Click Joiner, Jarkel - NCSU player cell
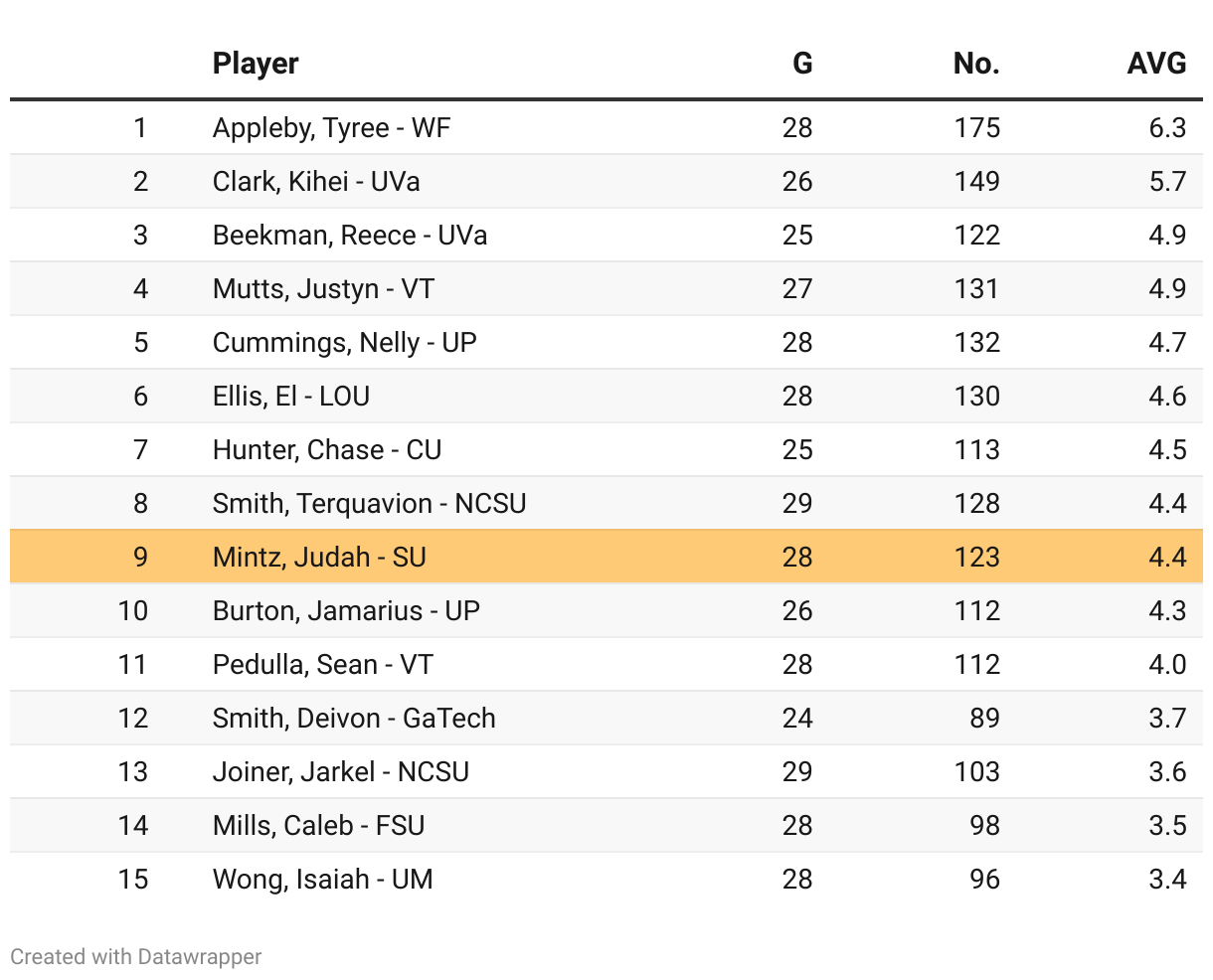Screen dimensions: 1213x980 [341, 772]
